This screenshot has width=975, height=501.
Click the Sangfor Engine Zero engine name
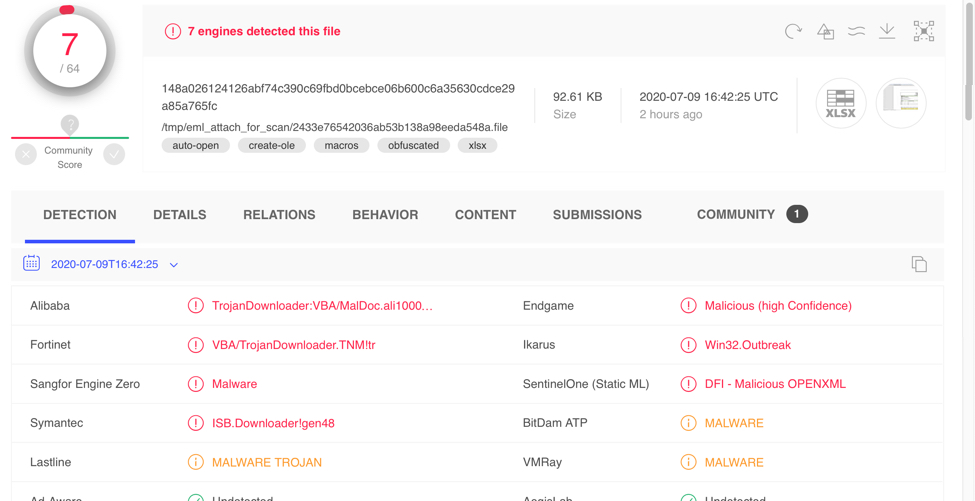tap(85, 384)
